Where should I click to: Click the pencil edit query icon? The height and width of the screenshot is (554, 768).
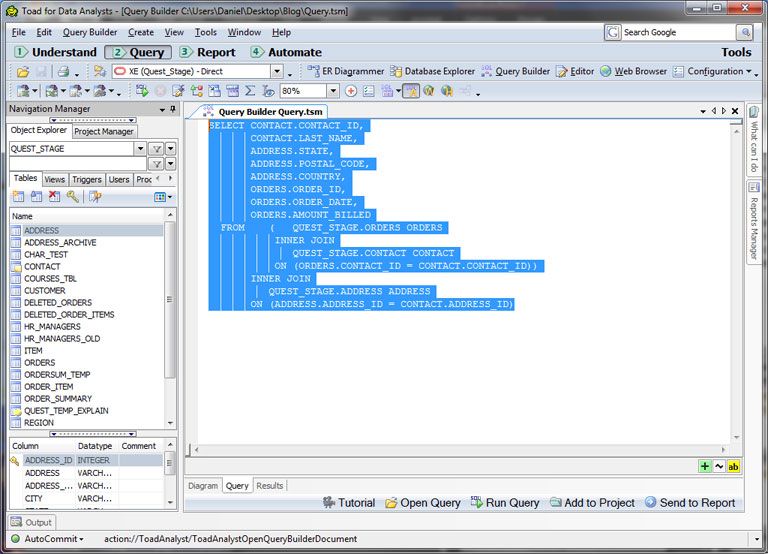pyautogui.click(x=178, y=91)
